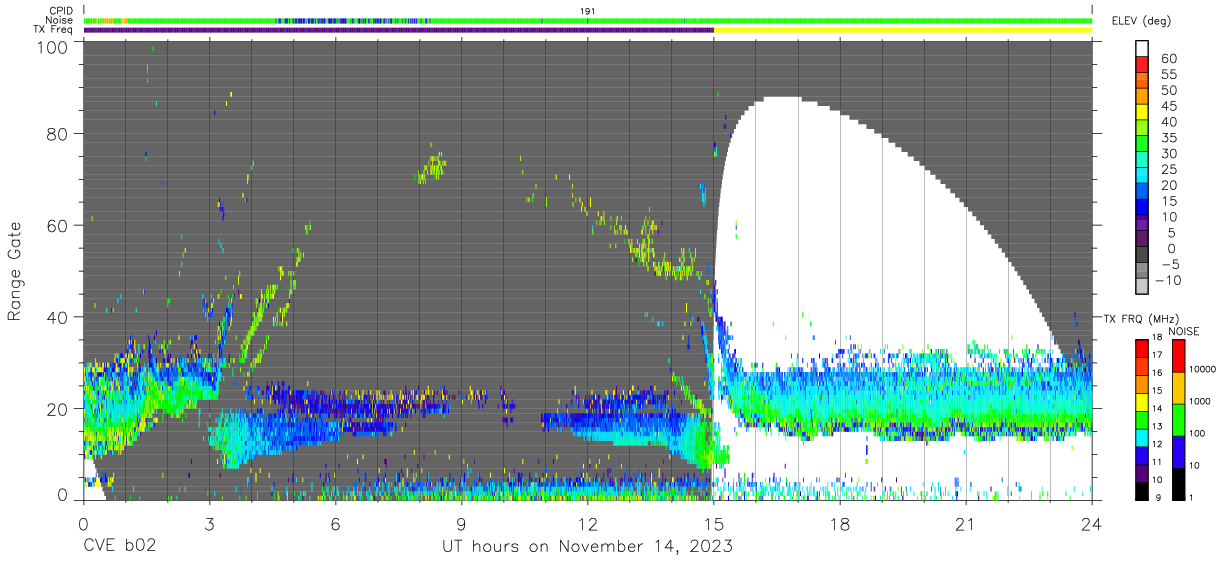The image size is (1228, 567).
Task: Click the 3 hour tick on time axis
Action: (209, 524)
